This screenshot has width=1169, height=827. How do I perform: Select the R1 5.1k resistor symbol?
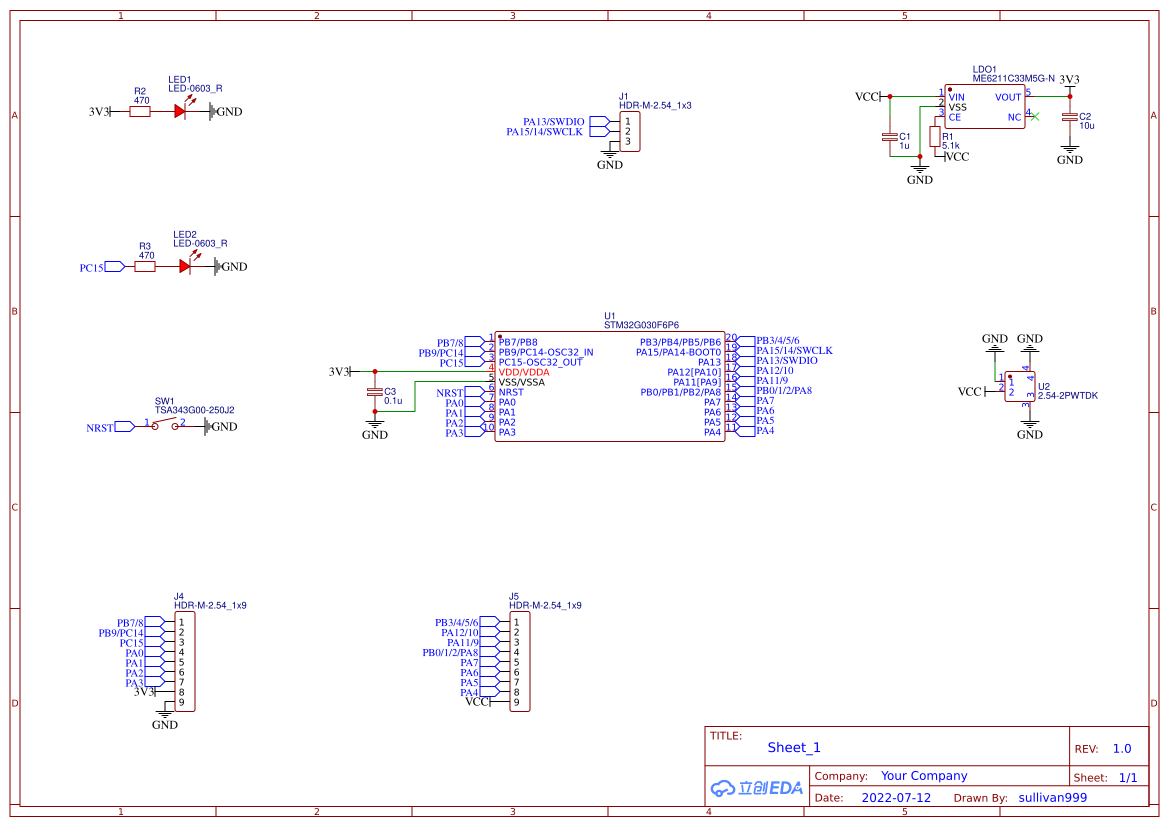coord(935,136)
